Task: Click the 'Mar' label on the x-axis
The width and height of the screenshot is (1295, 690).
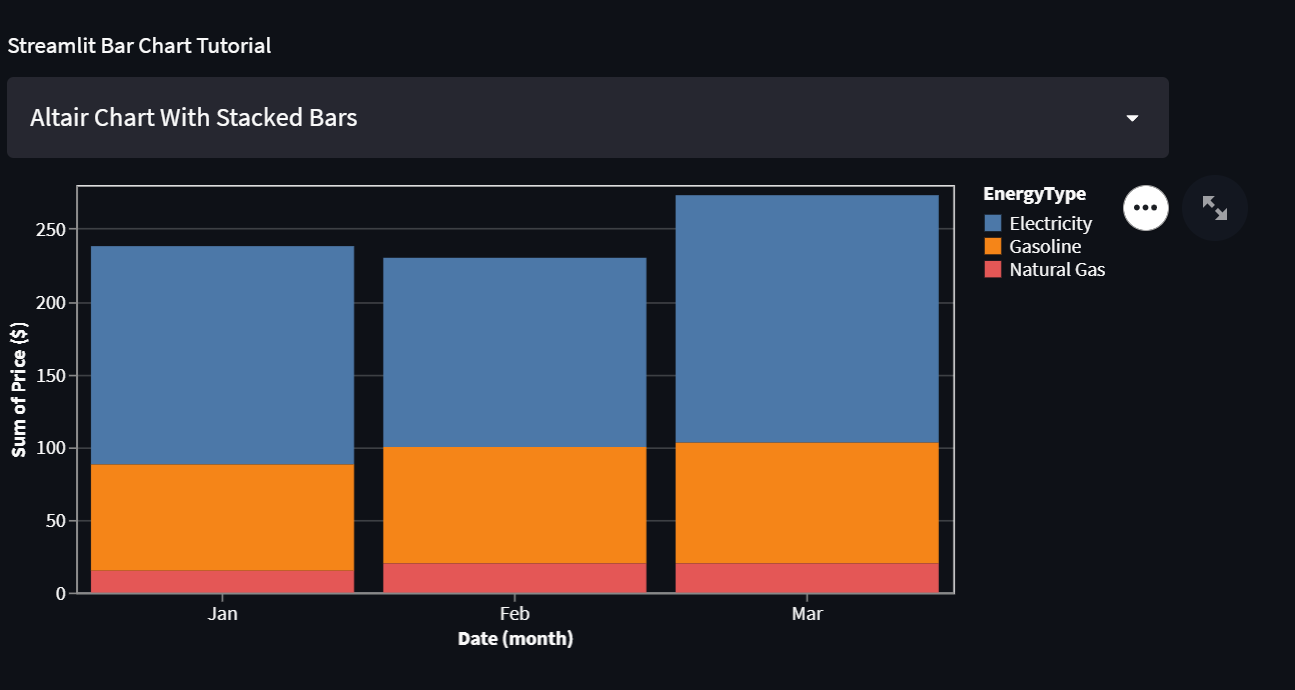Action: point(807,613)
